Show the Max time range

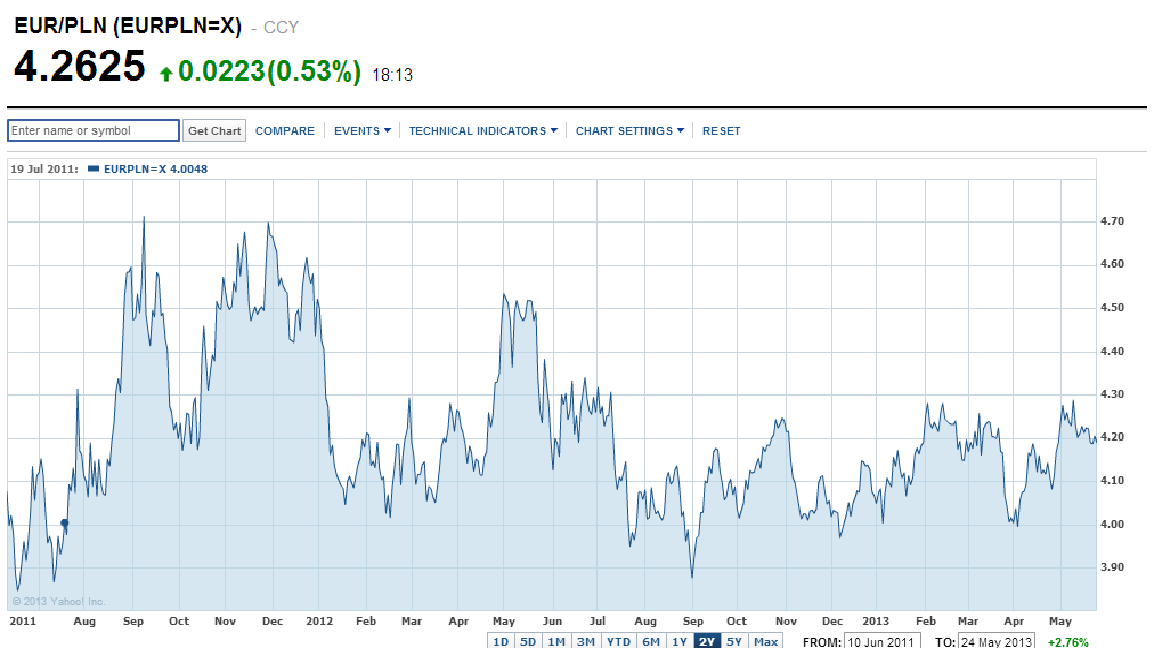(766, 641)
